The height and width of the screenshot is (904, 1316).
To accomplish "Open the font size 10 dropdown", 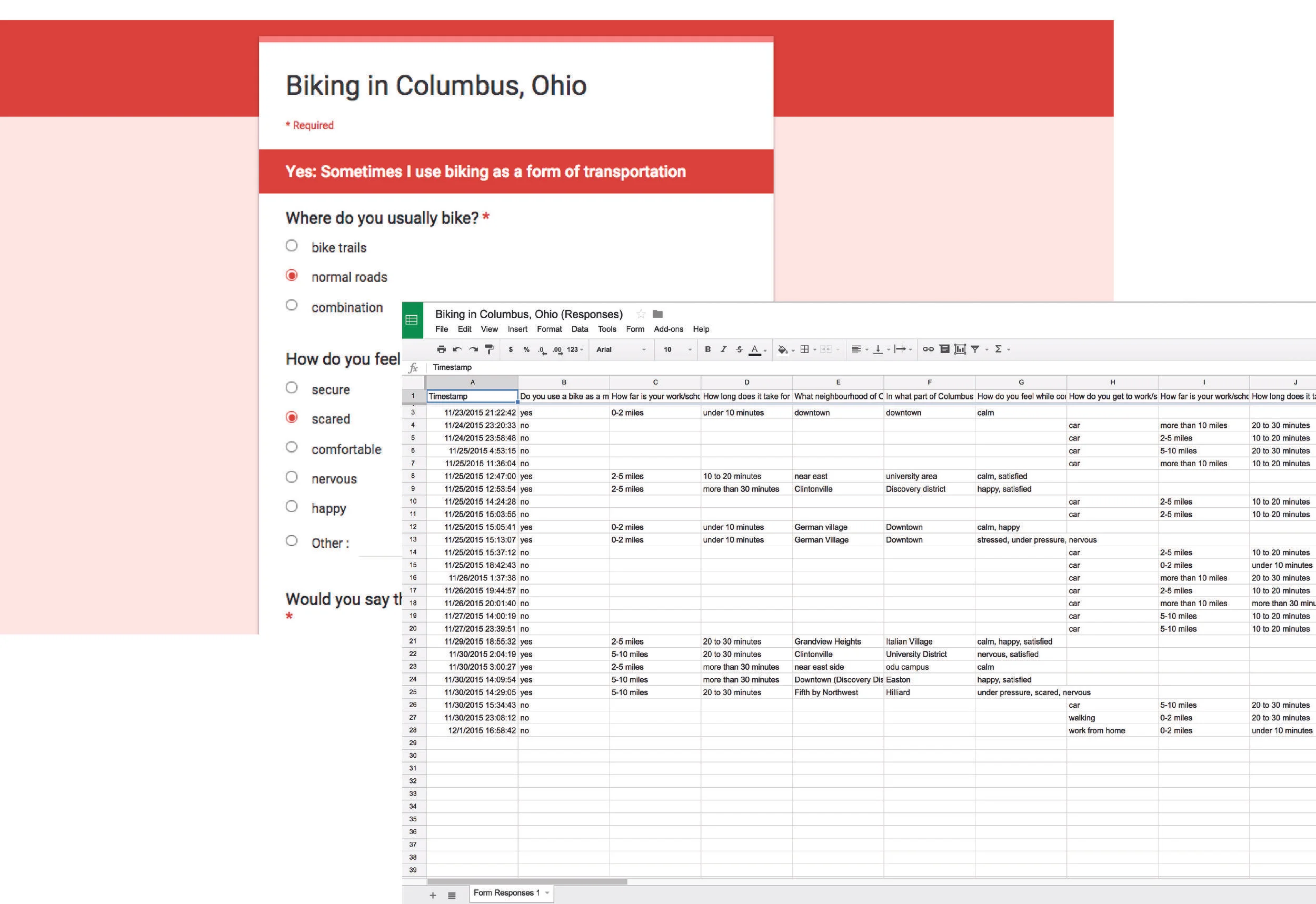I will [677, 349].
